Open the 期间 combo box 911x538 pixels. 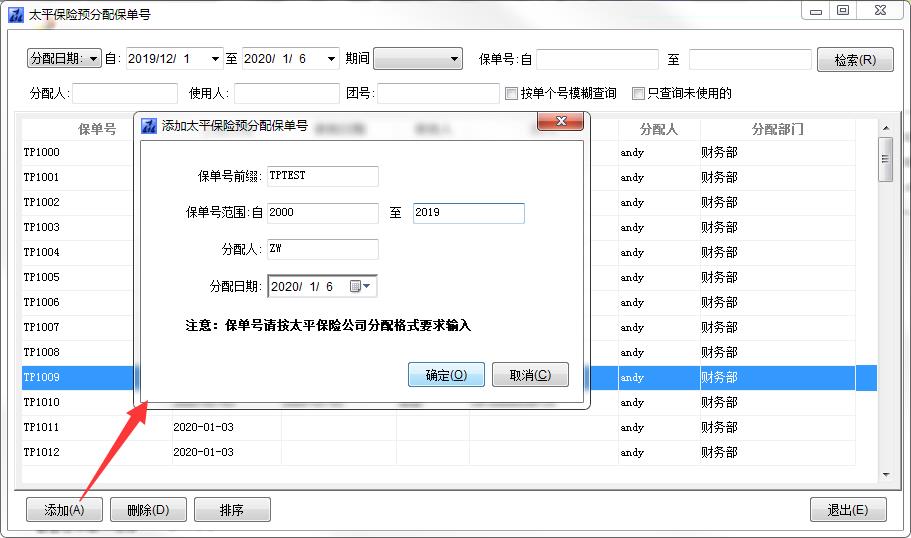pos(454,59)
